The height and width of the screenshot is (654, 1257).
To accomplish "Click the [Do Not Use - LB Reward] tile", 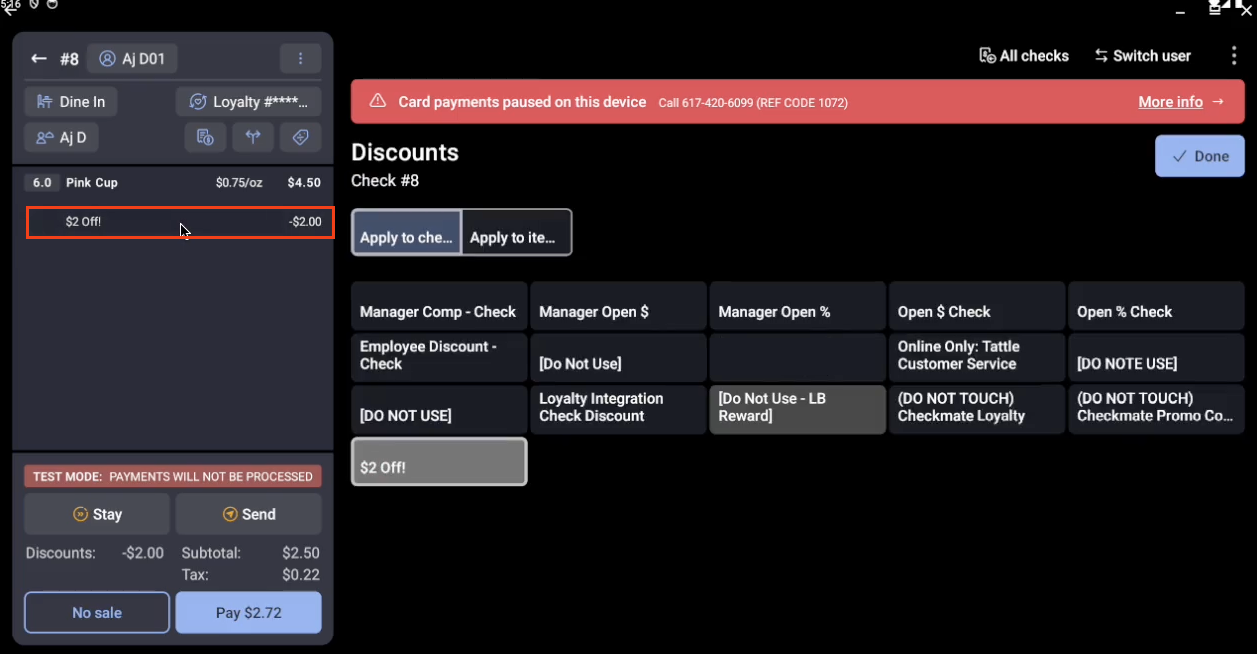I will (x=797, y=410).
